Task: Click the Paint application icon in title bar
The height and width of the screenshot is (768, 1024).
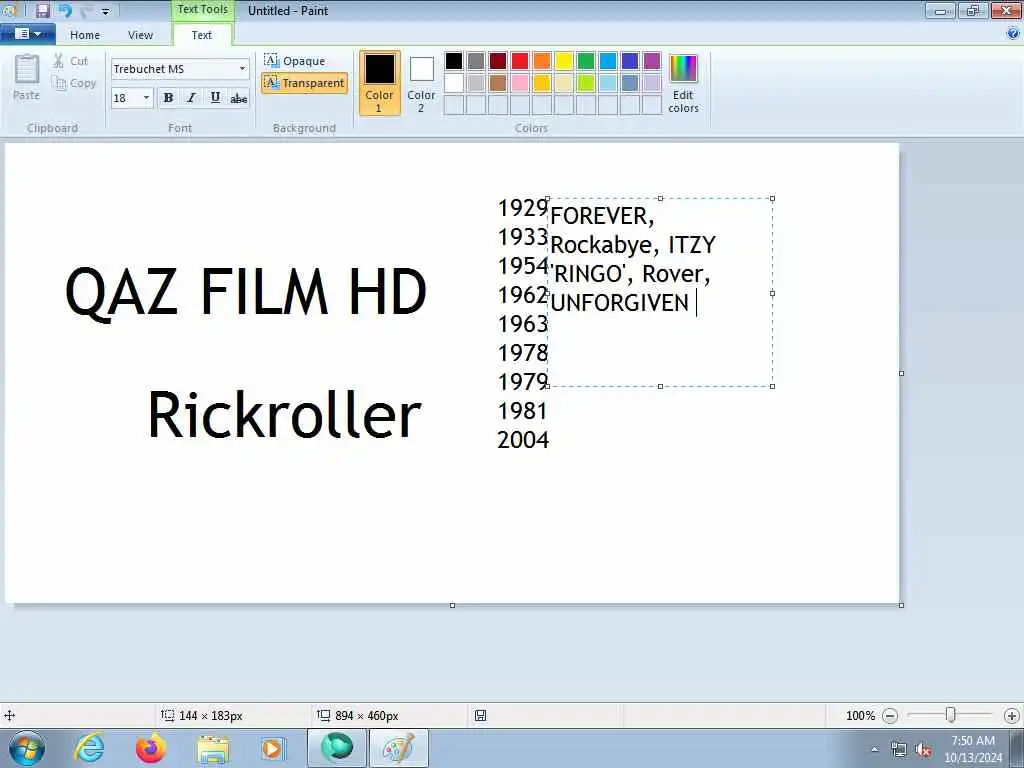Action: [9, 9]
